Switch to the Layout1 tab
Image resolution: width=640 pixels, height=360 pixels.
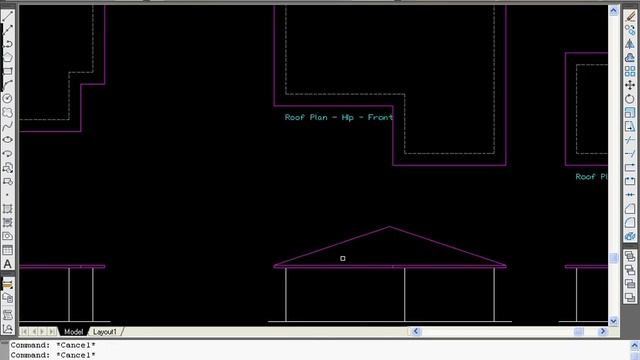pos(105,332)
